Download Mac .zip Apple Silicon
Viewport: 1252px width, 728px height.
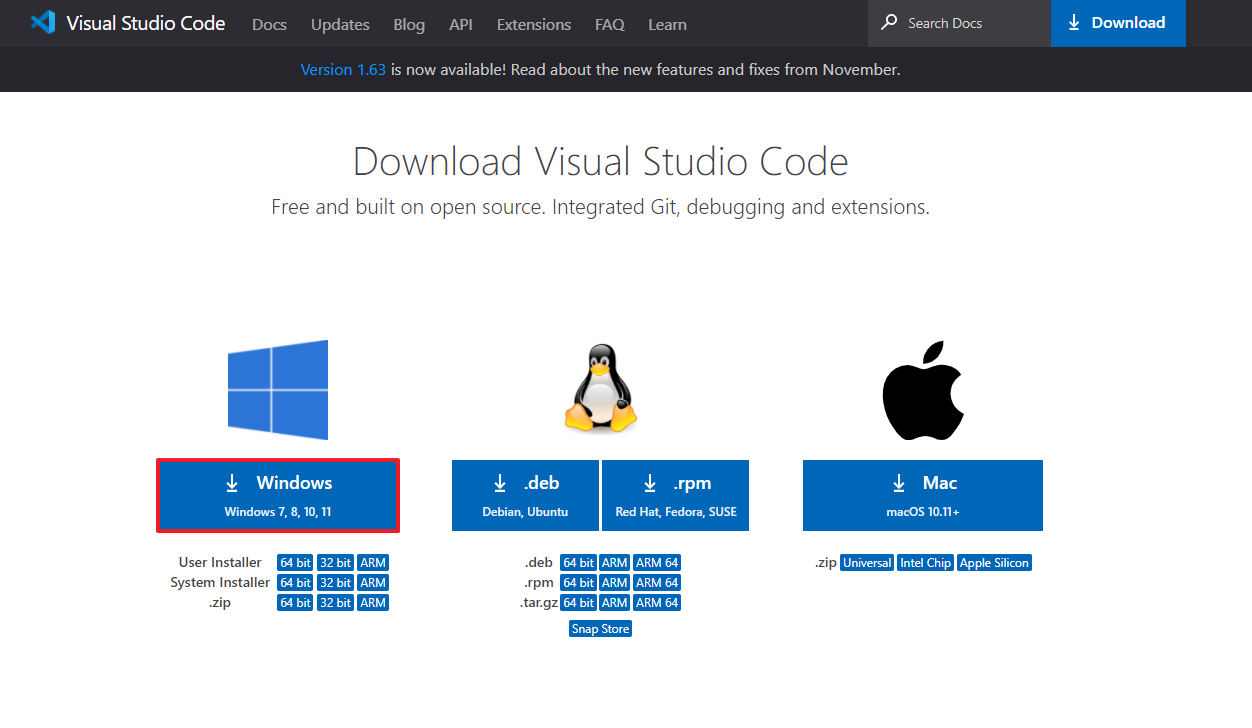tap(994, 563)
